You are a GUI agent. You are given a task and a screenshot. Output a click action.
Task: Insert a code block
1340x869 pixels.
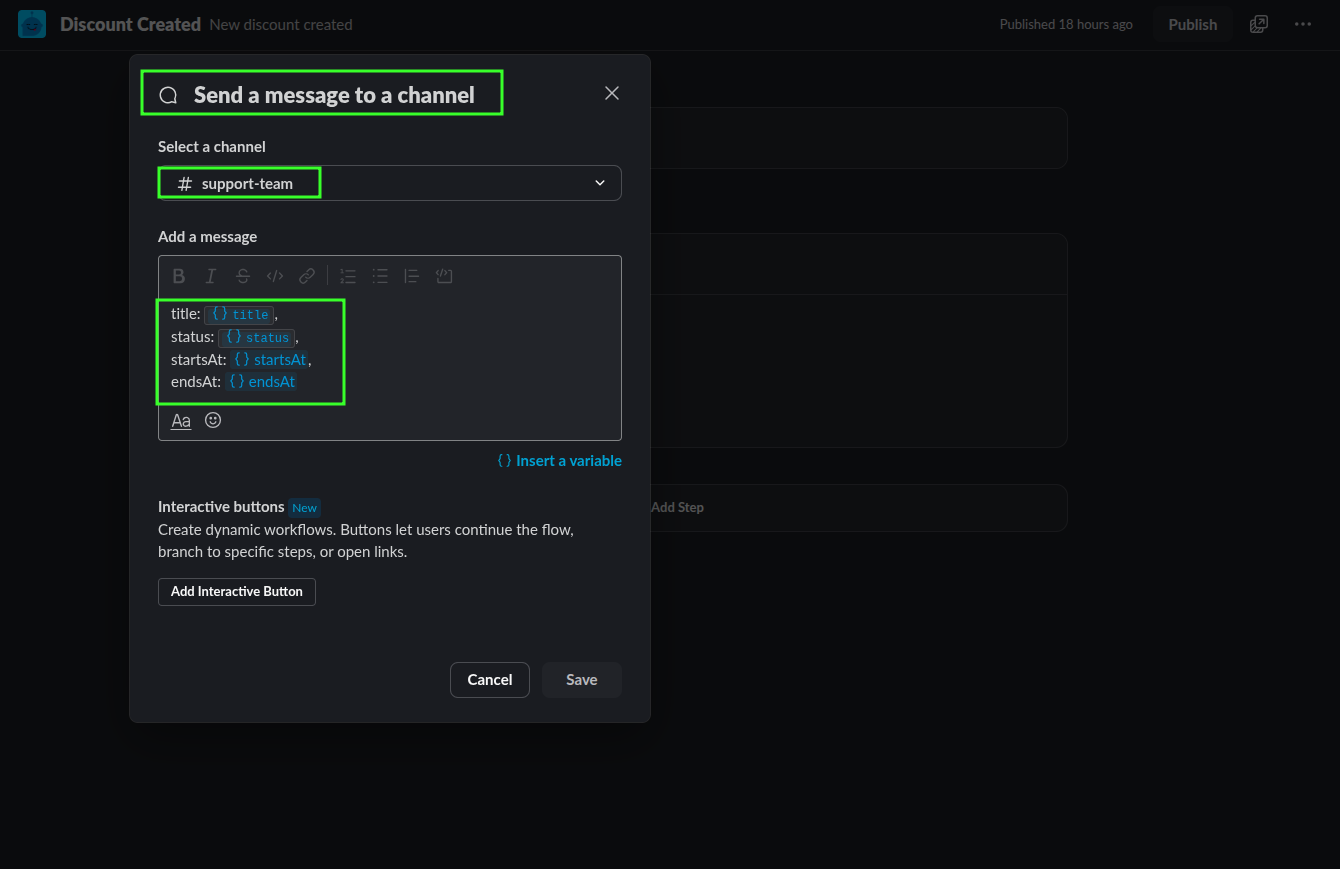444,276
